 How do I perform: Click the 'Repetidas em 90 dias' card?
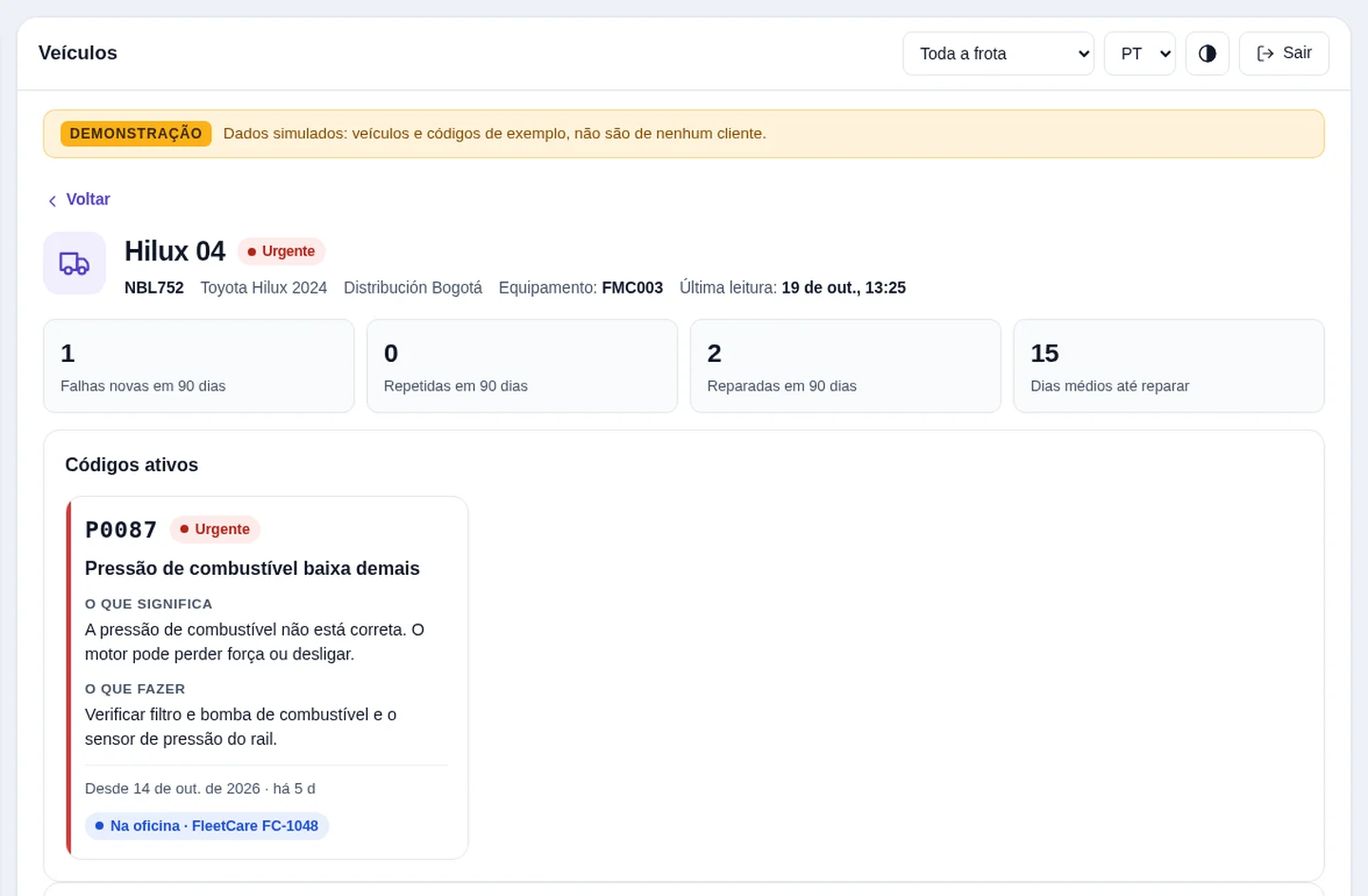coord(522,366)
